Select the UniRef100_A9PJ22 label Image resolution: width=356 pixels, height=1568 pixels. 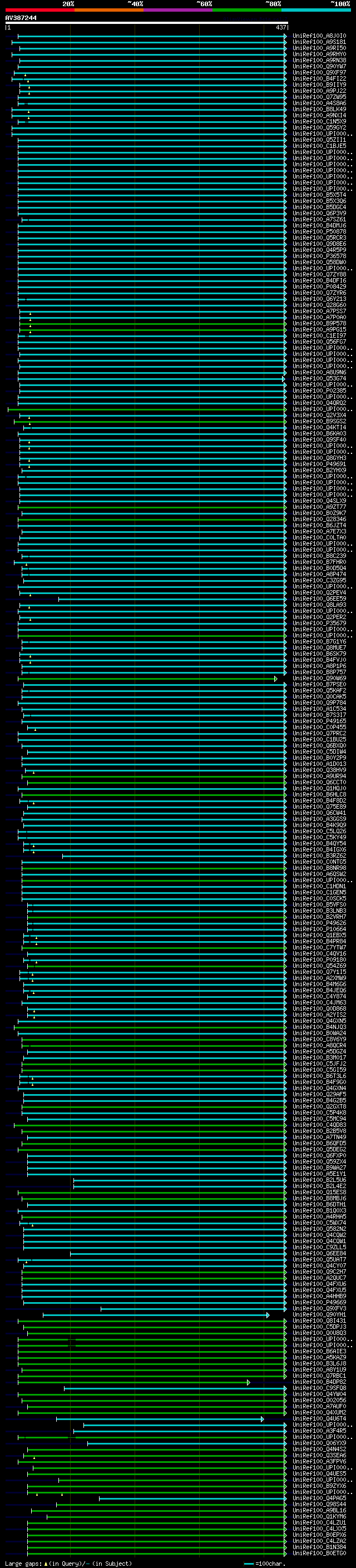tap(319, 91)
